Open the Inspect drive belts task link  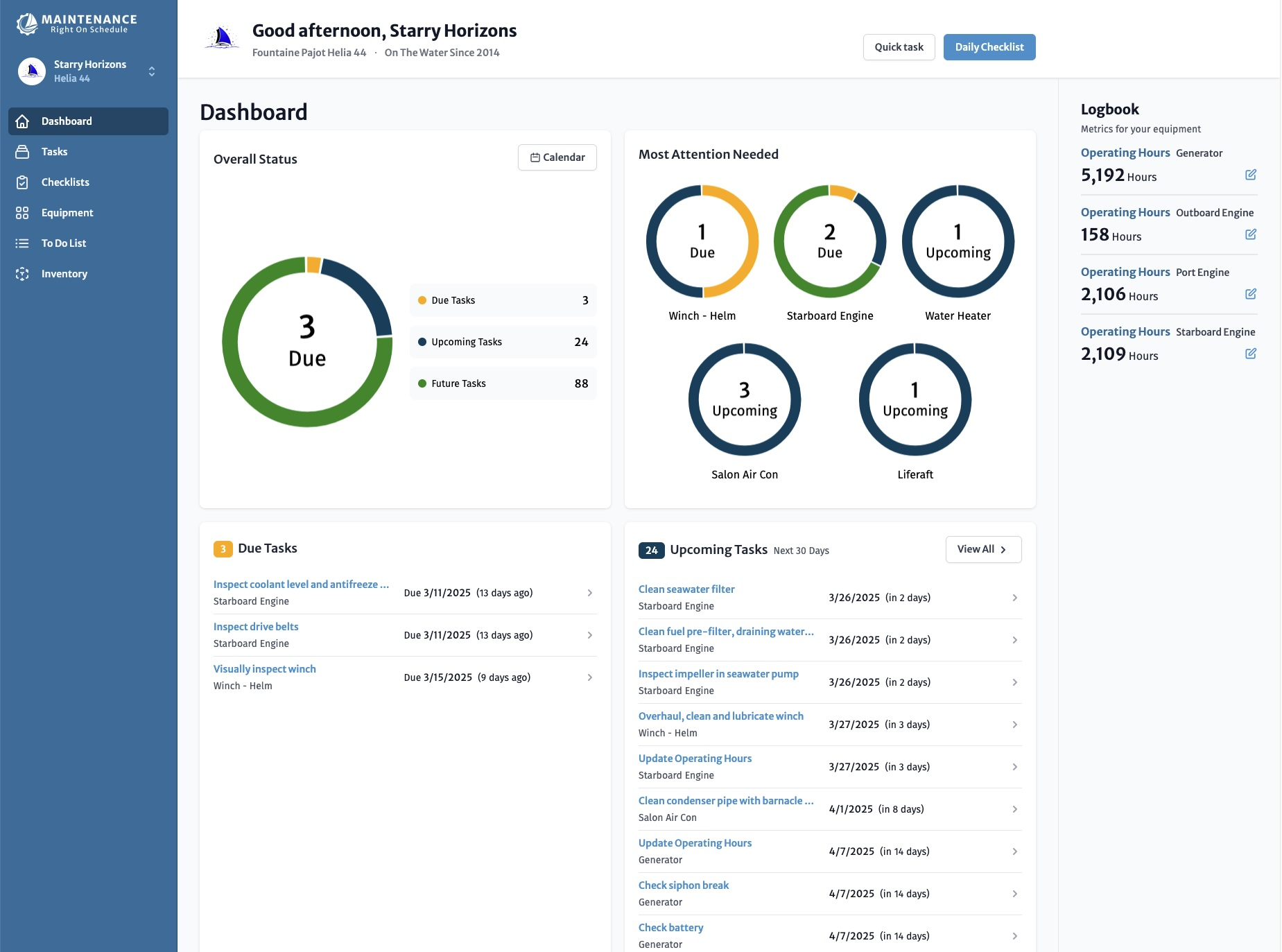click(256, 626)
